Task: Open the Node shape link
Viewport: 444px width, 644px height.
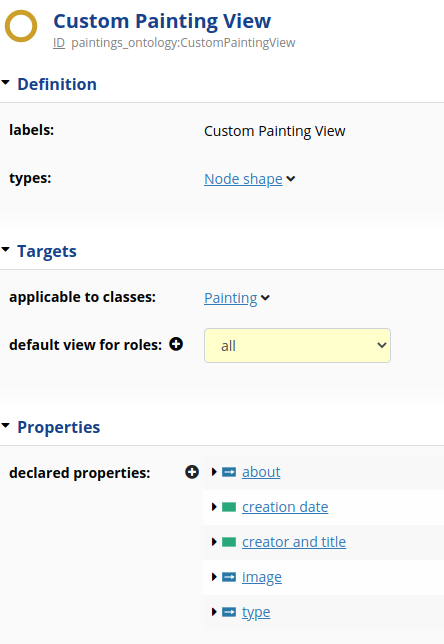Action: [243, 179]
